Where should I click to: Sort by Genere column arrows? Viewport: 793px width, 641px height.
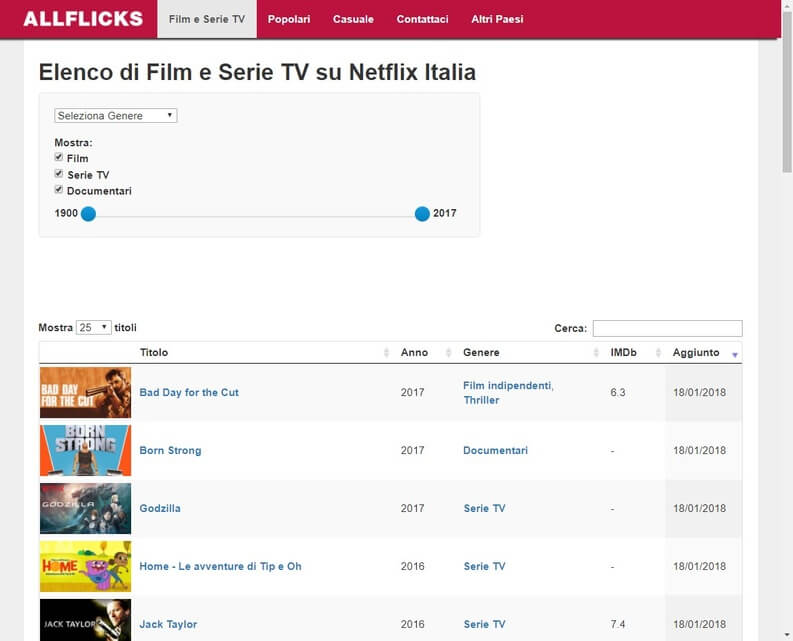click(x=596, y=353)
